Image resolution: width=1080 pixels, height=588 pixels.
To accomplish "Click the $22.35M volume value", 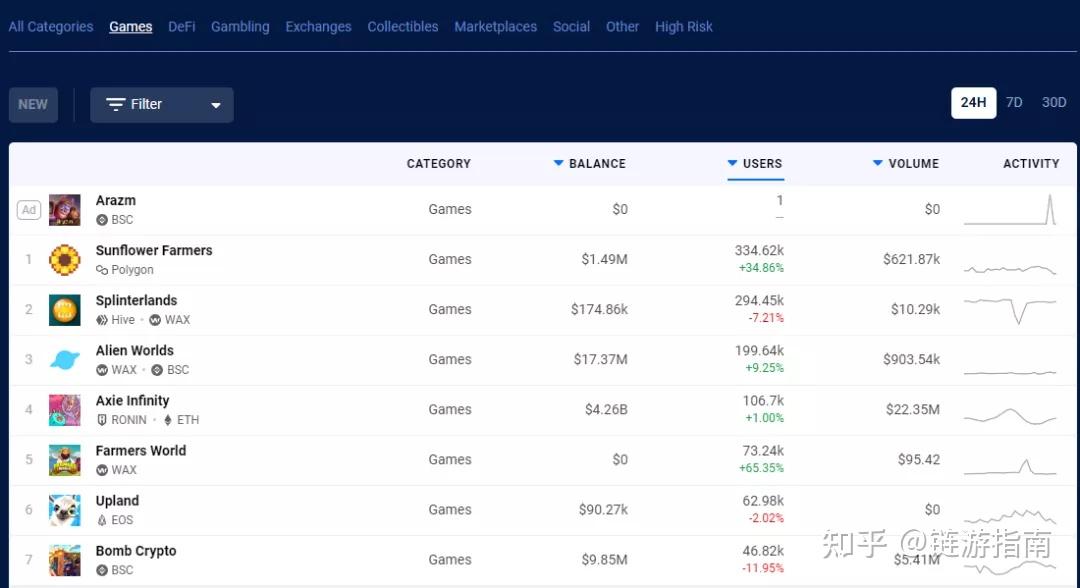I will (x=913, y=410).
